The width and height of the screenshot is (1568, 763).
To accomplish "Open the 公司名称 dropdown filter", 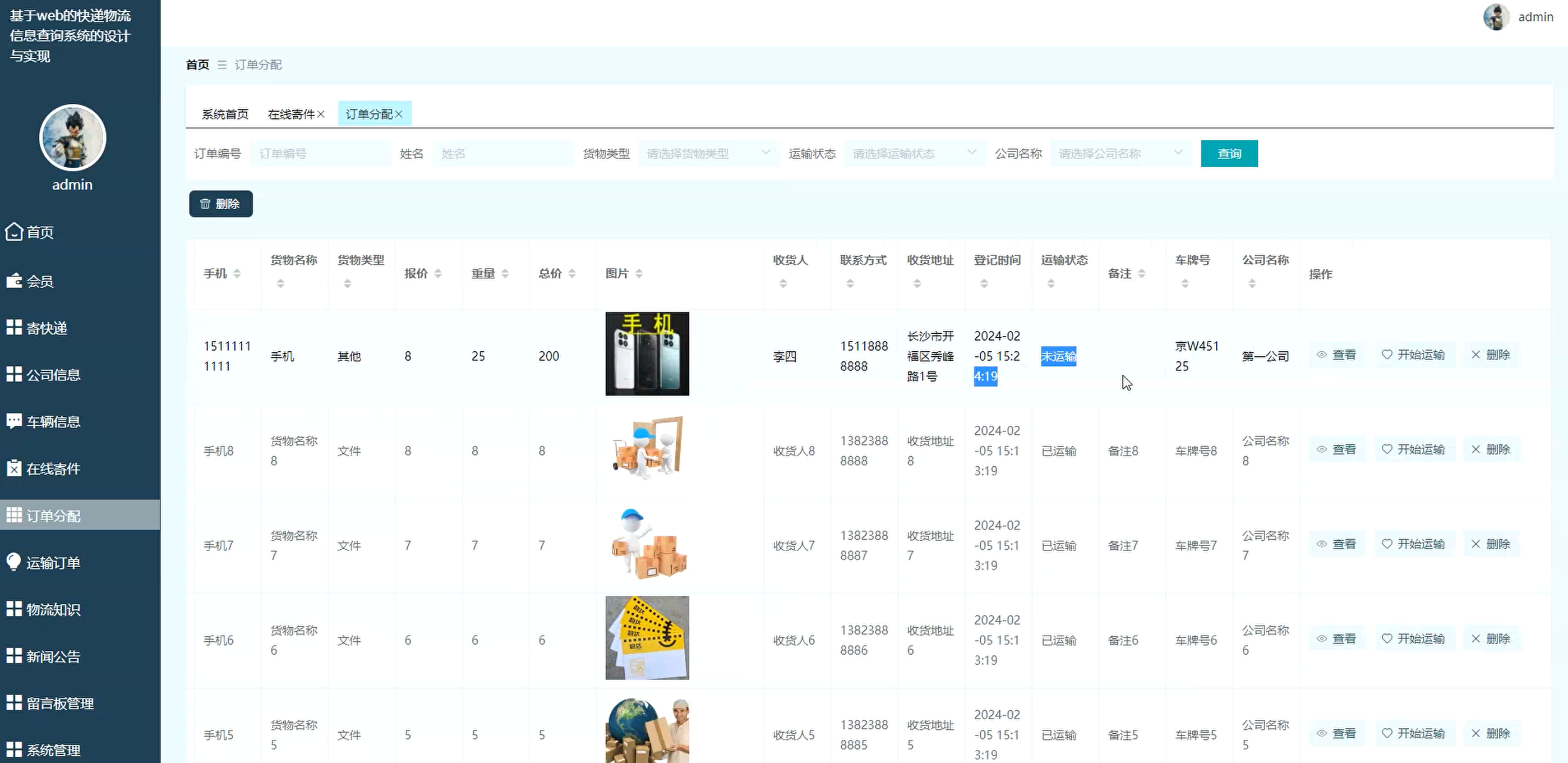I will [1121, 154].
